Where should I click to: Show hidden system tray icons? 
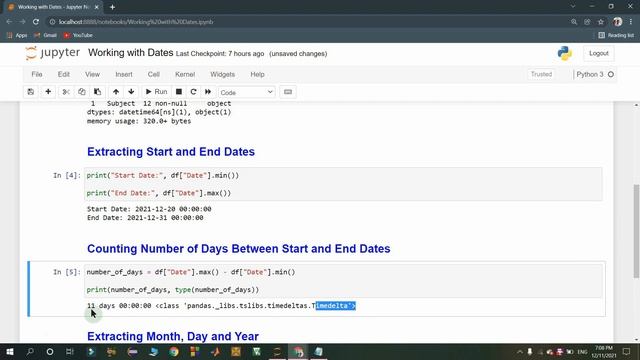point(520,351)
